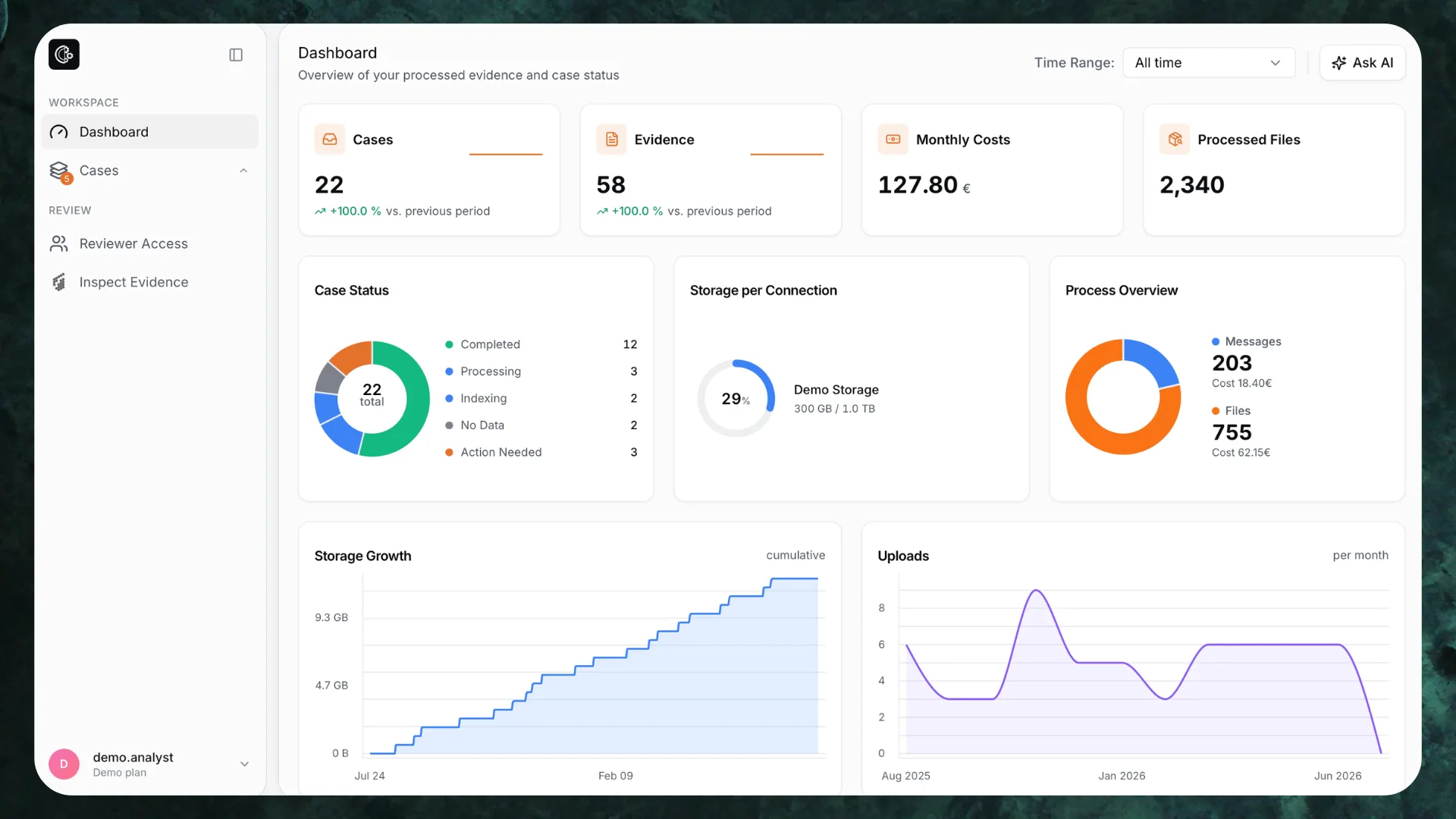Go to Reviewer Access
The width and height of the screenshot is (1456, 819).
pos(149,243)
